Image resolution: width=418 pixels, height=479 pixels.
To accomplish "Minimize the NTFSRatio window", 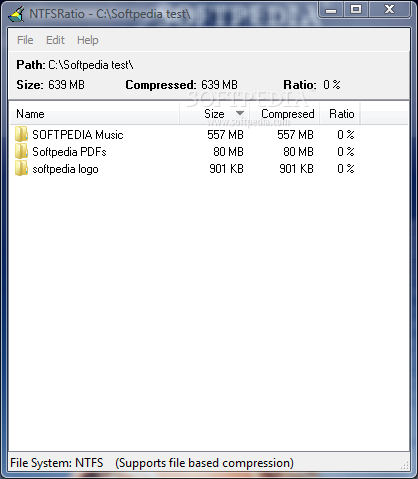I will coord(331,9).
